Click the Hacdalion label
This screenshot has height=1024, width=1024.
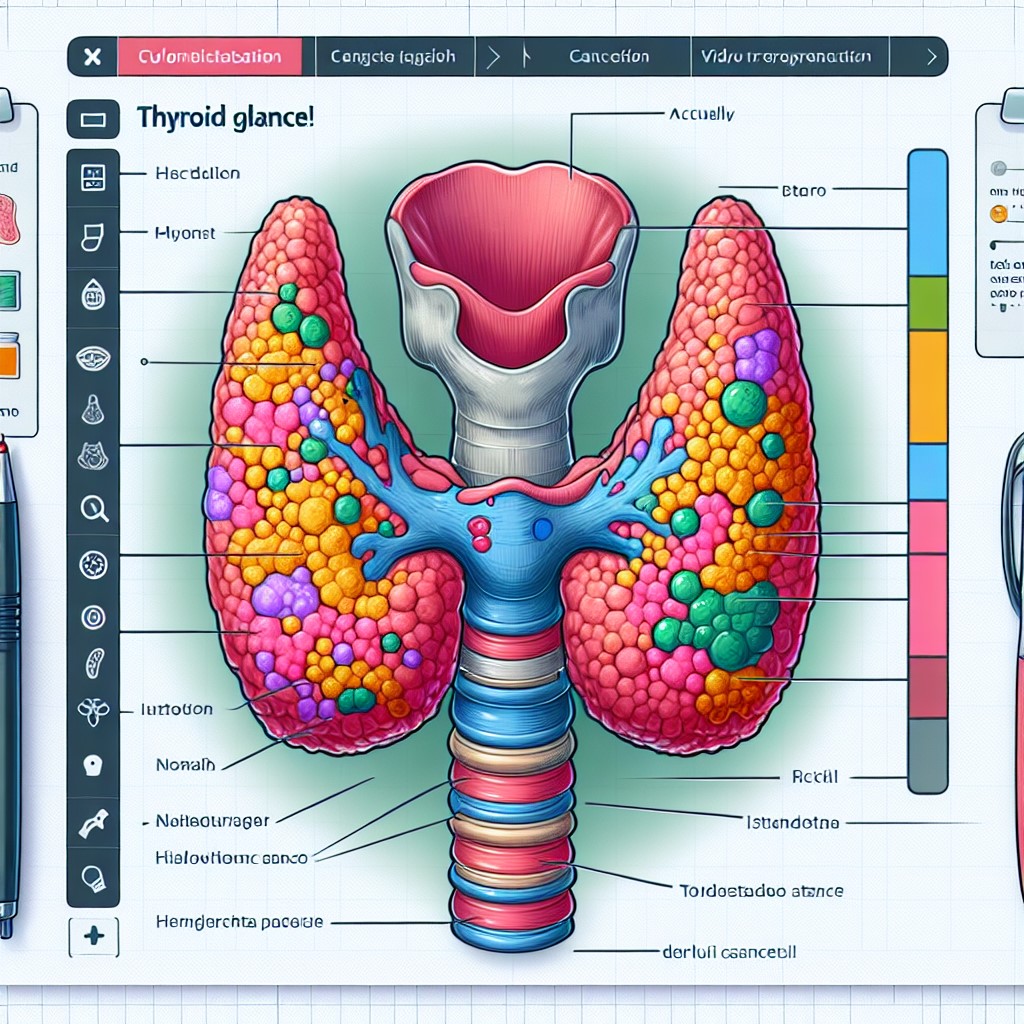[x=198, y=174]
